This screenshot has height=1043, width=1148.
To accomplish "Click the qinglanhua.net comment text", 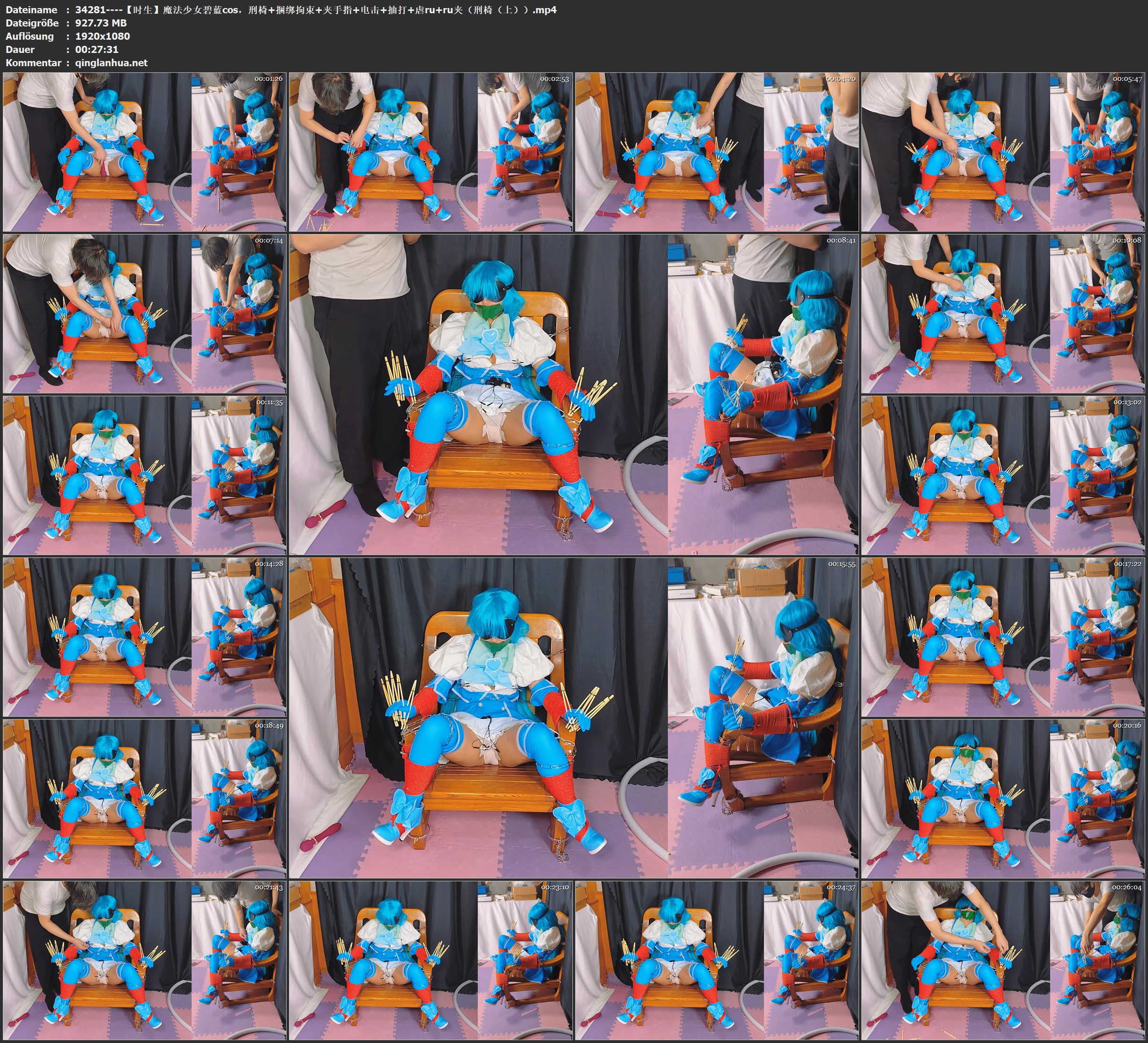I will tap(111, 62).
